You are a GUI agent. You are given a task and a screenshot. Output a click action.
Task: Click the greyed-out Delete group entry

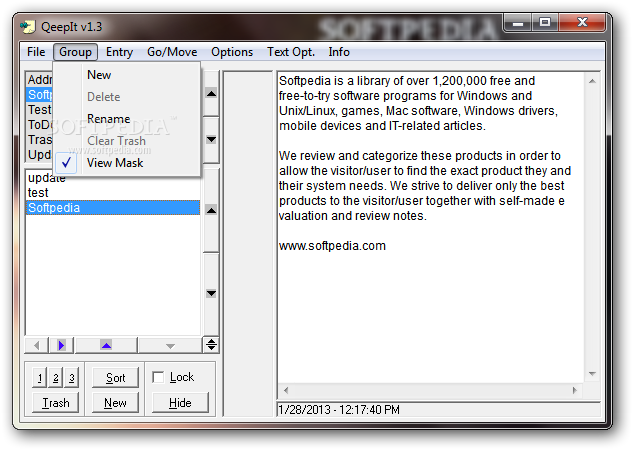tap(127, 97)
